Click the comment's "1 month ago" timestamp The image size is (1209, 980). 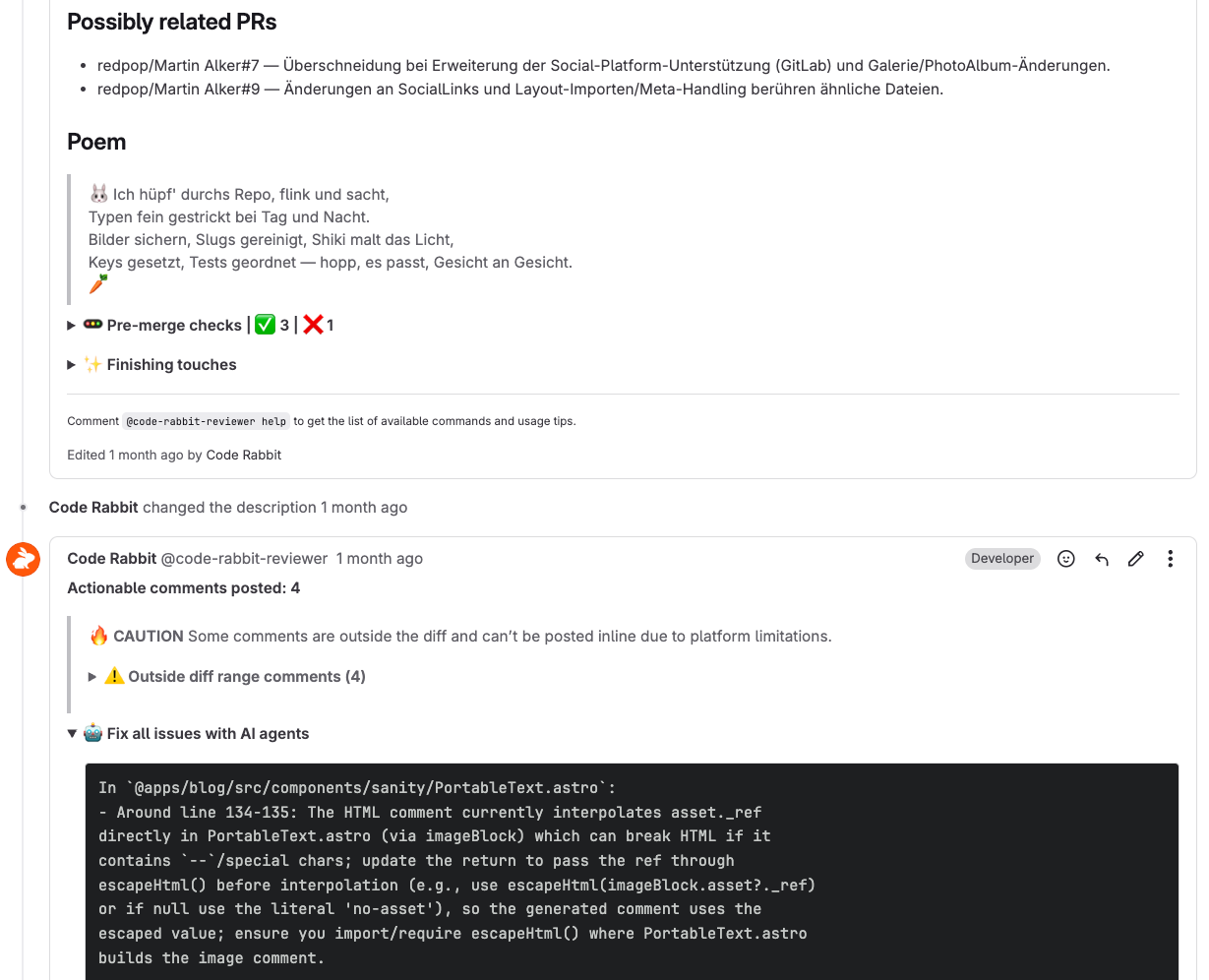(379, 558)
